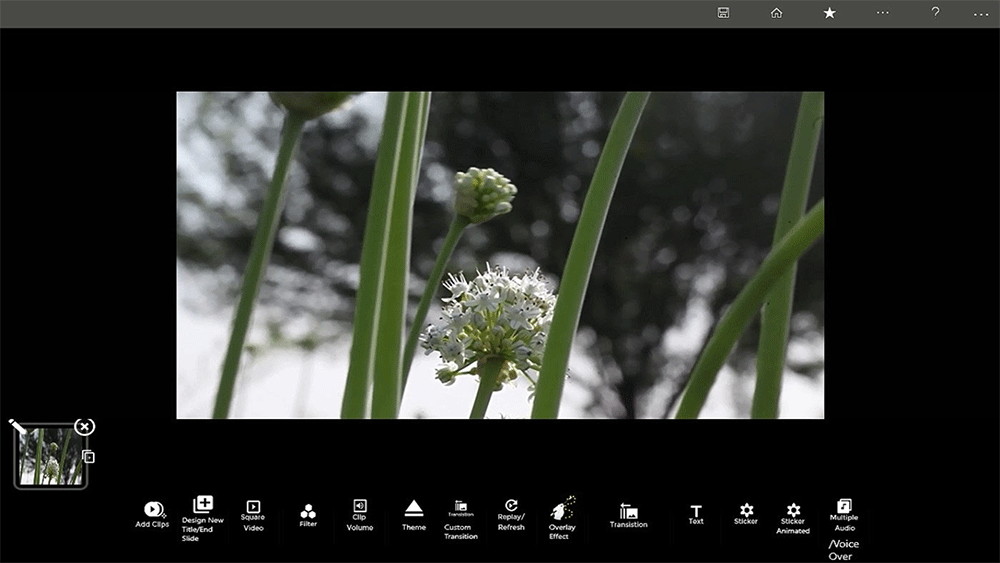1000x563 pixels.
Task: Select the flower clip thumbnail
Action: tap(50, 456)
